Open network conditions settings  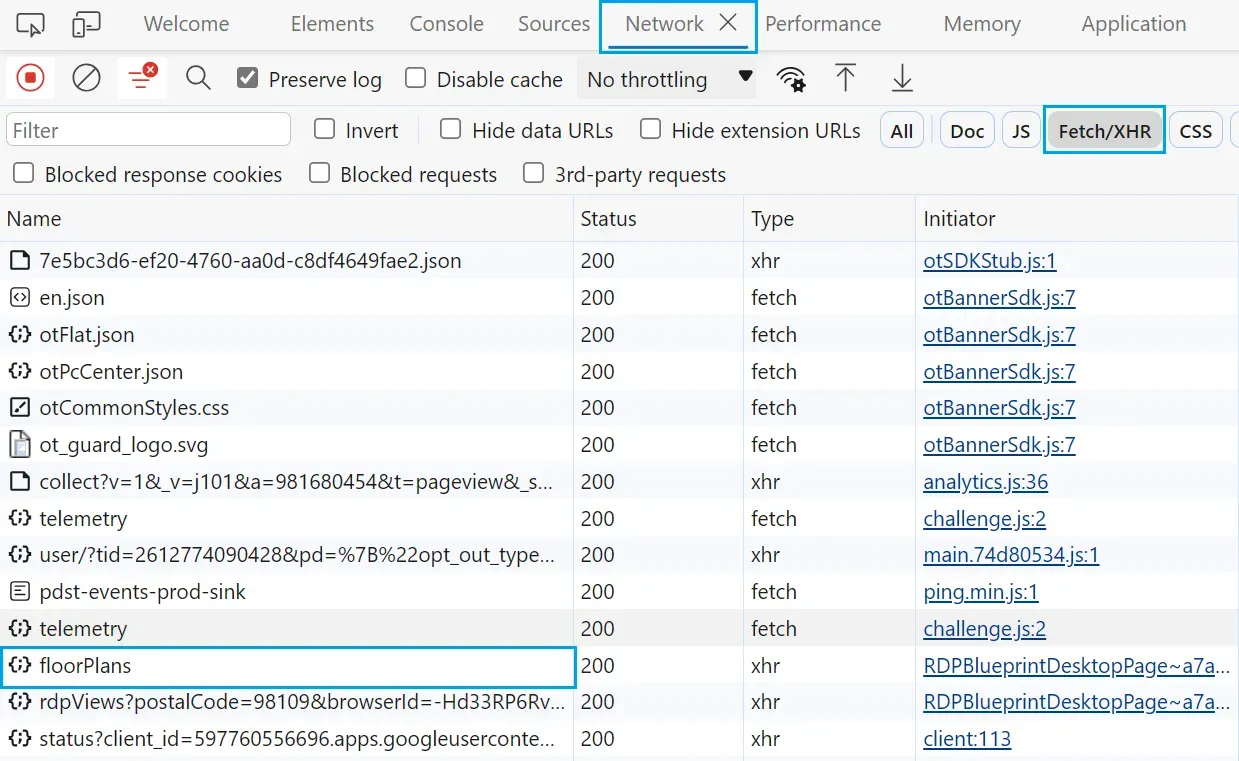click(x=791, y=78)
